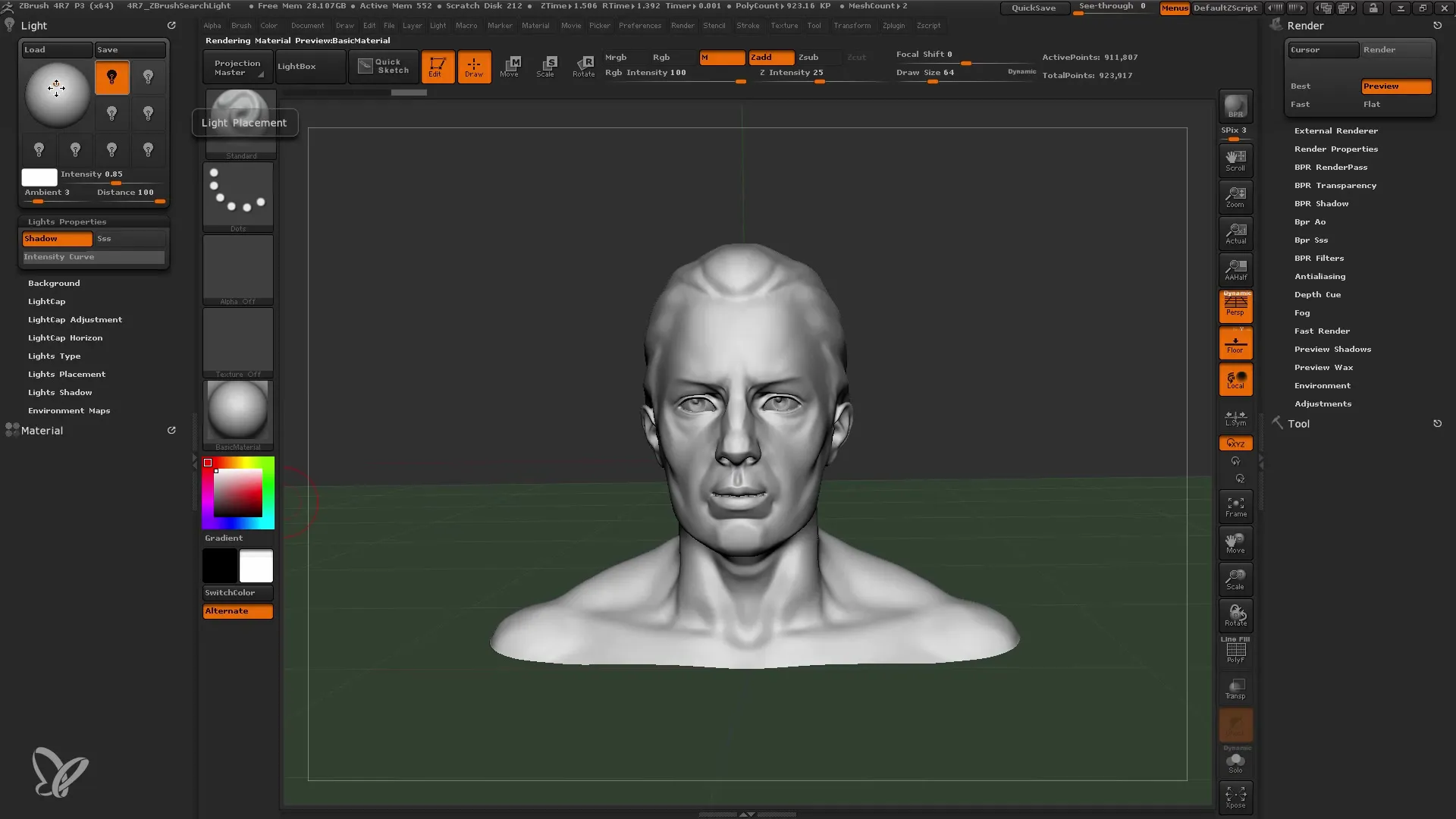Expand Lights Placement section
The width and height of the screenshot is (1456, 819).
click(67, 375)
